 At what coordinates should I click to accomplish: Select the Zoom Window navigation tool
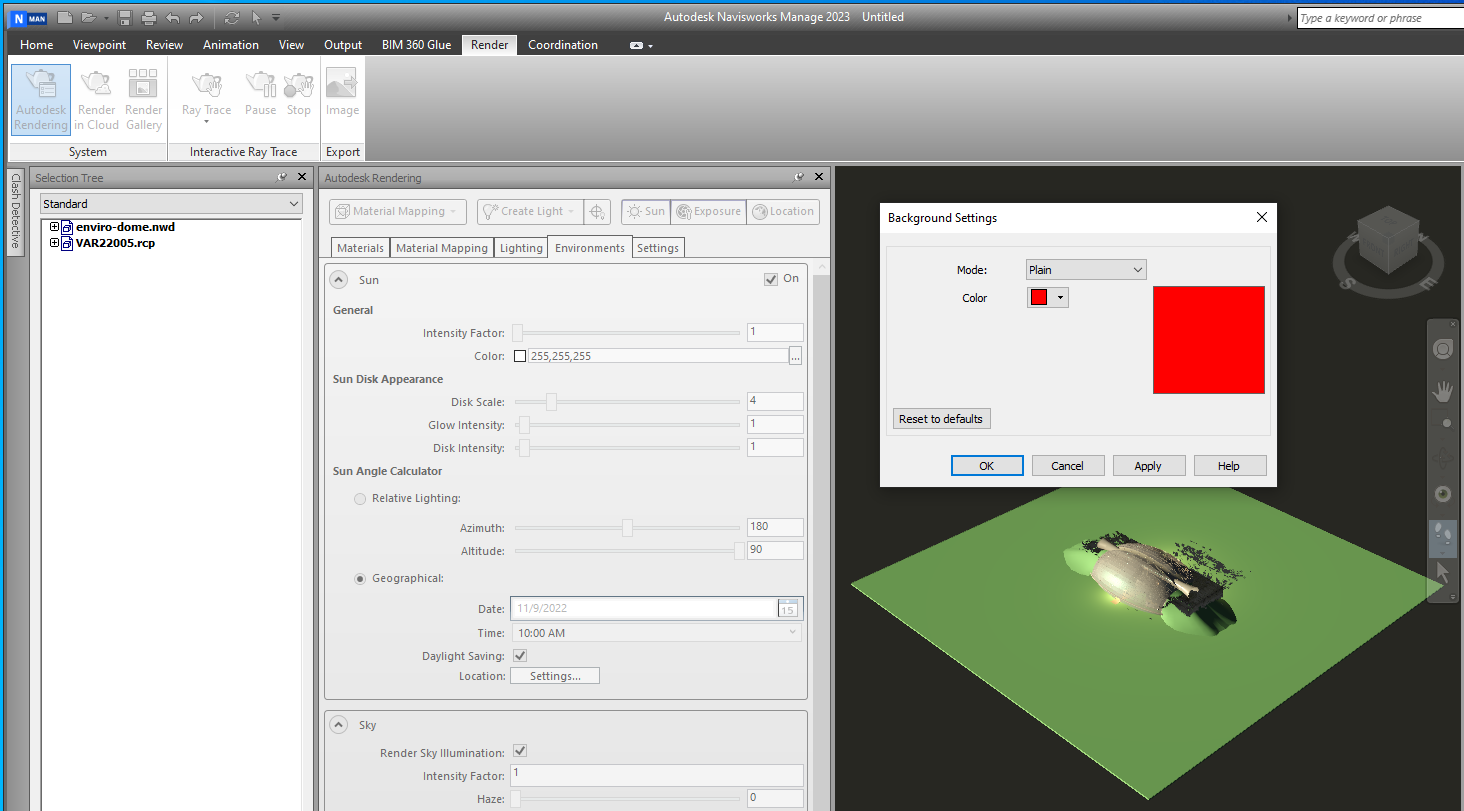(1443, 424)
